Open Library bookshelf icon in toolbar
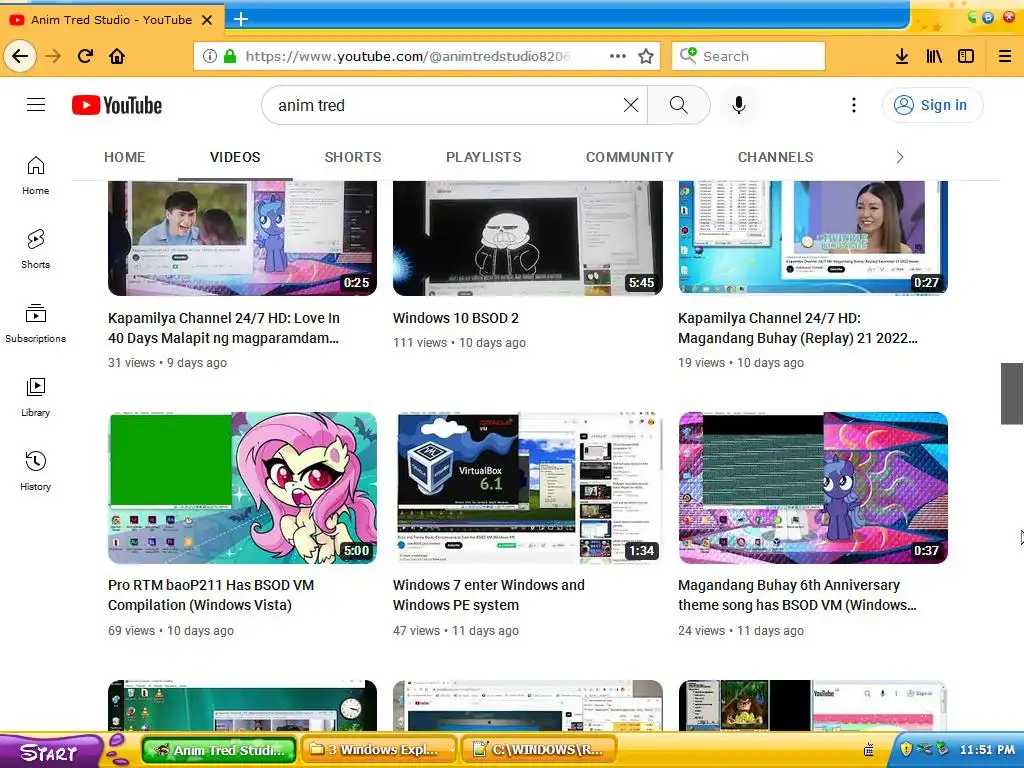This screenshot has width=1024, height=768. coord(934,56)
